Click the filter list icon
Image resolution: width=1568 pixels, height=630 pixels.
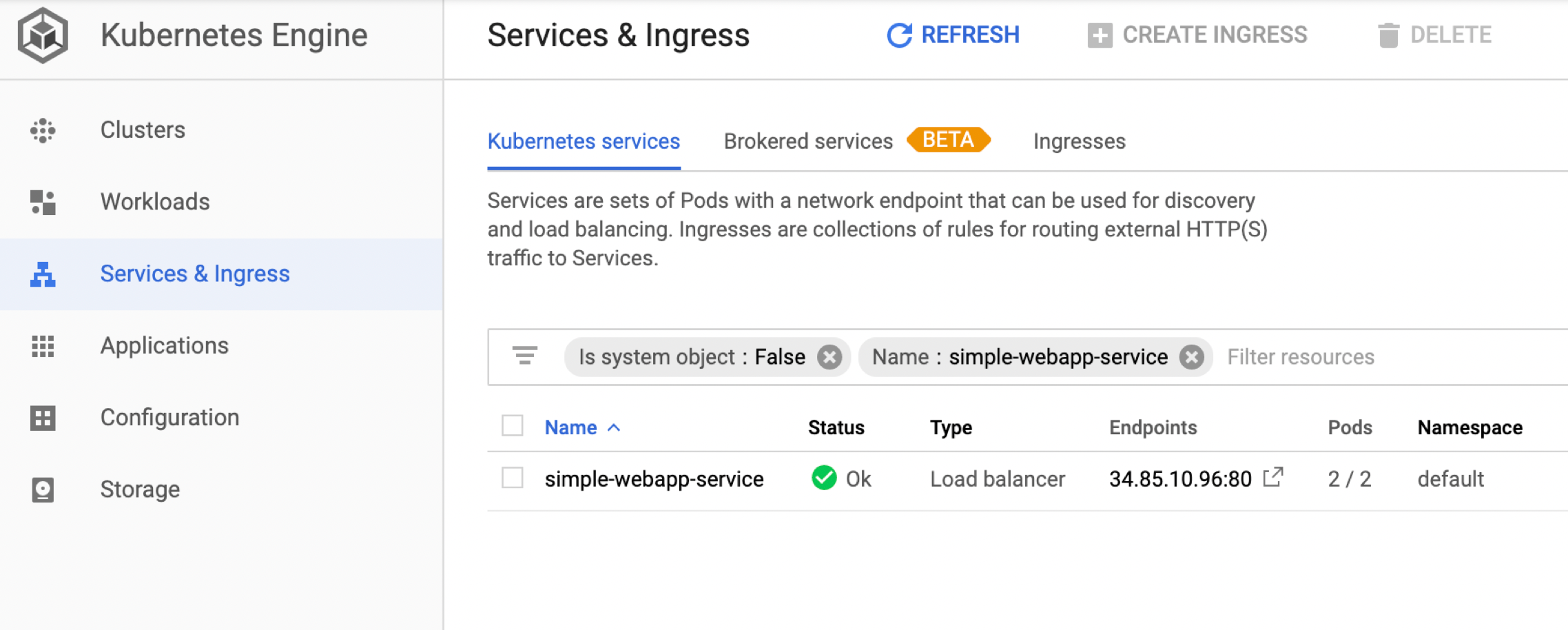click(525, 356)
